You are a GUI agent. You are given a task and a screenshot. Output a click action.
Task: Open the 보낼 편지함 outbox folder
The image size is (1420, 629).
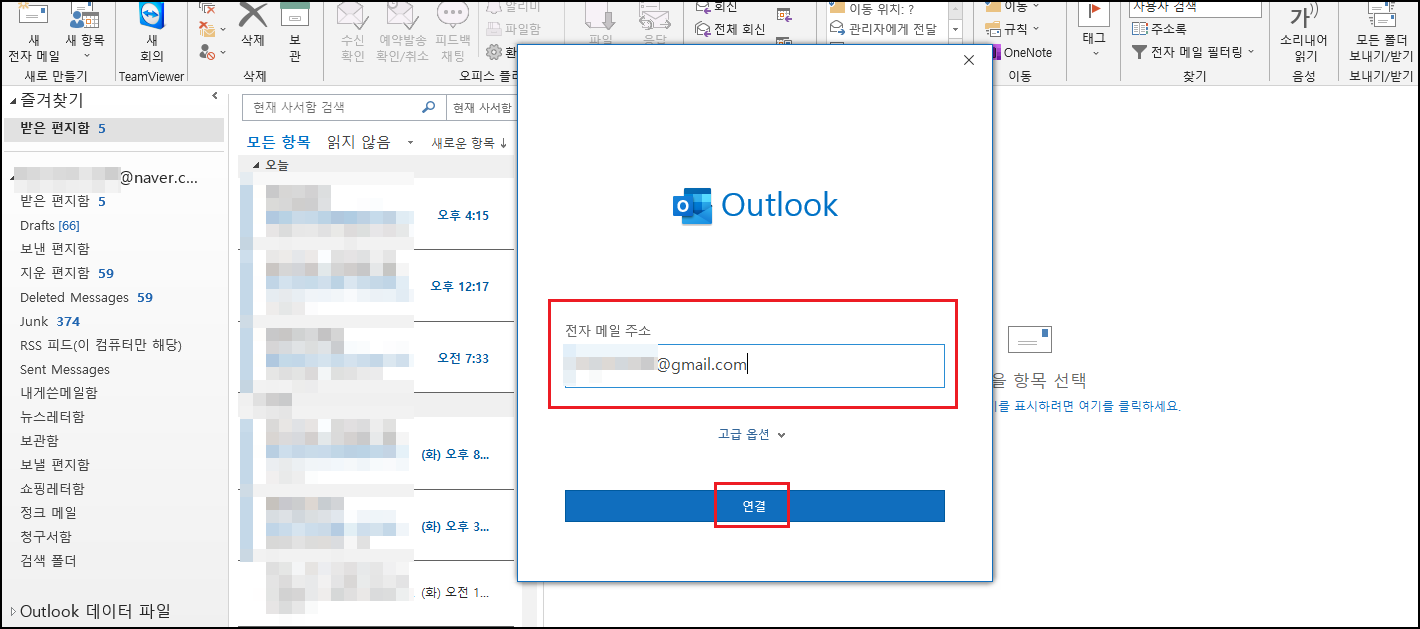point(54,465)
